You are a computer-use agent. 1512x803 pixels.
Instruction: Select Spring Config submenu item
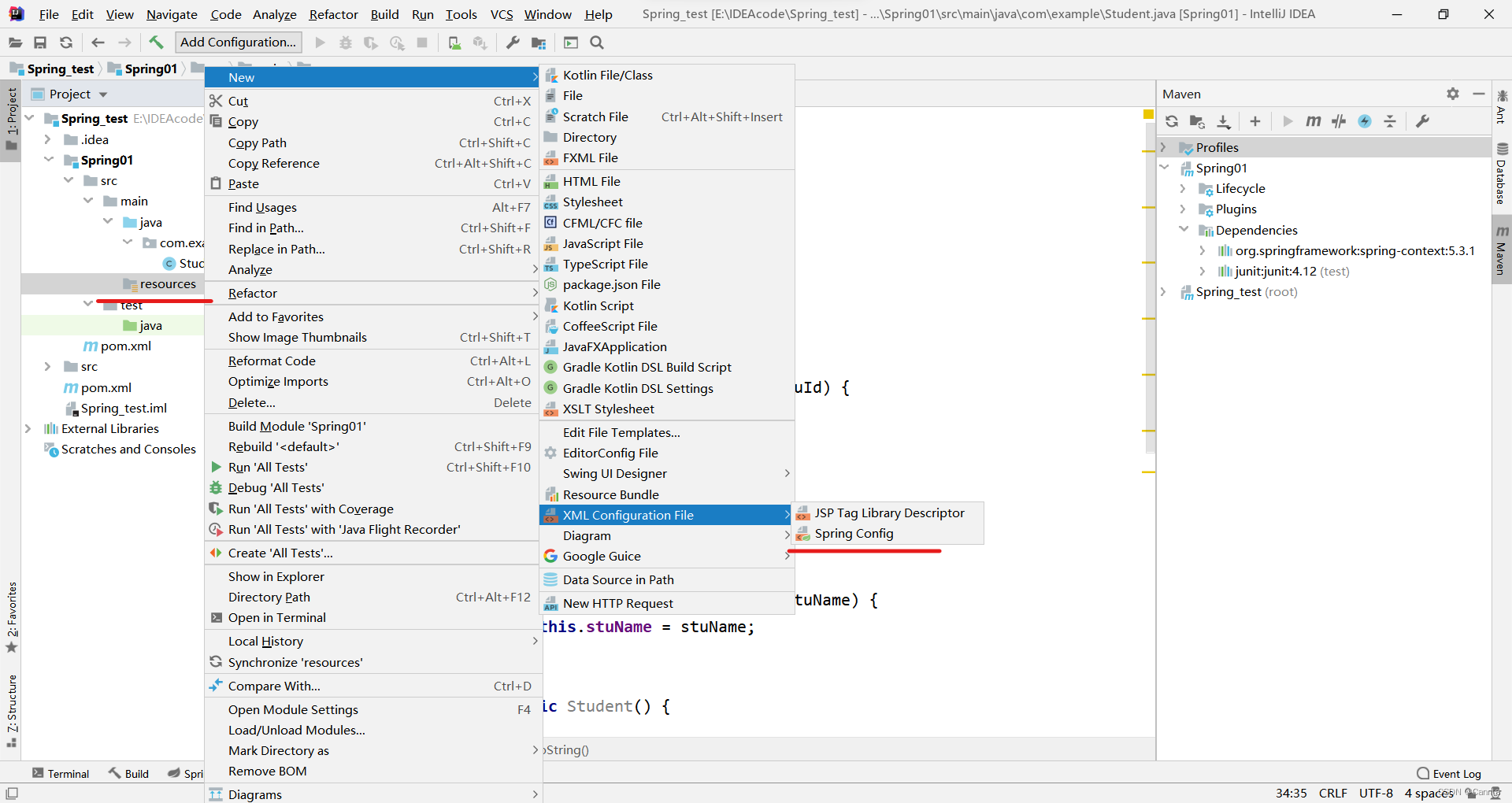pos(888,534)
